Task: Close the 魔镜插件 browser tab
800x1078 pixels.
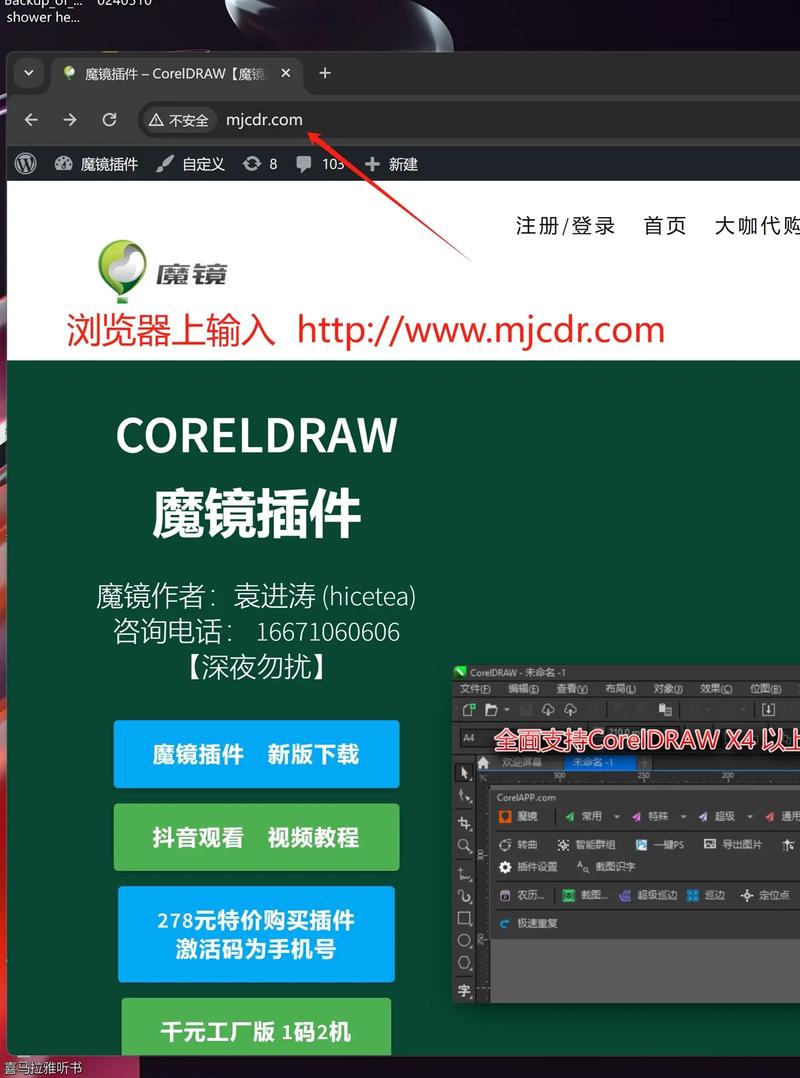Action: click(x=286, y=73)
